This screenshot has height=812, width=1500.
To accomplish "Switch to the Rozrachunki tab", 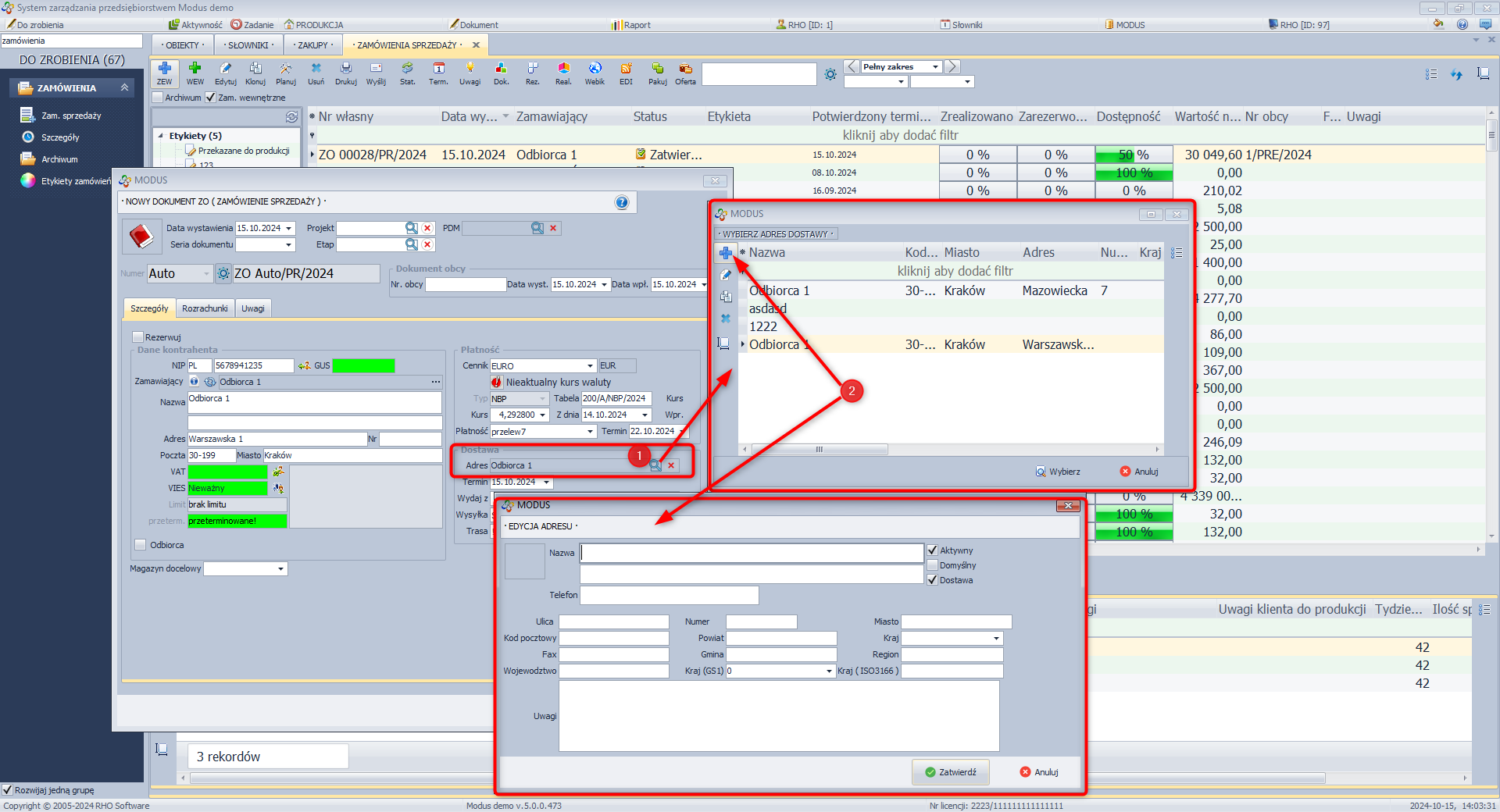I will click(x=205, y=308).
